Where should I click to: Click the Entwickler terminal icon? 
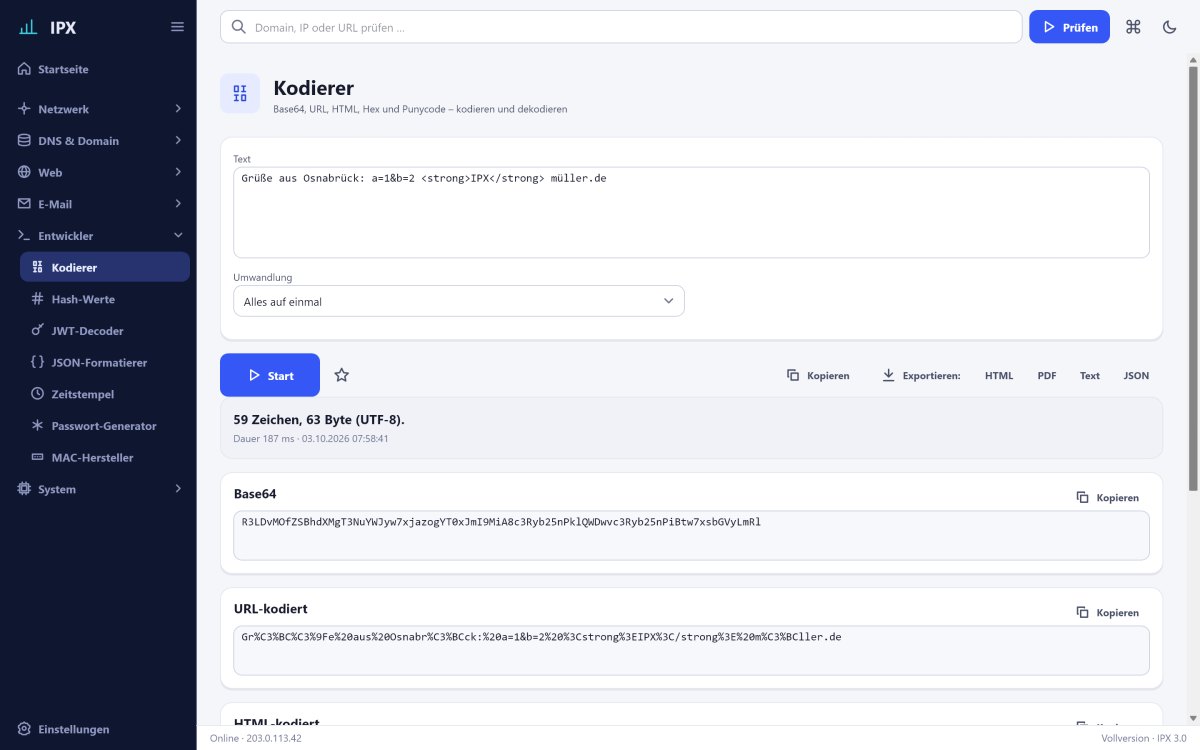coord(24,236)
